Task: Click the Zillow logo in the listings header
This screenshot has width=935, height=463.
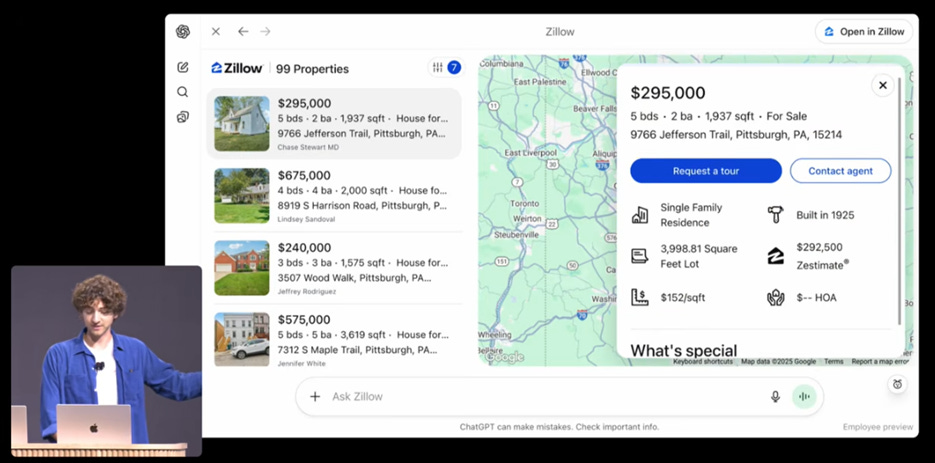Action: click(x=237, y=68)
